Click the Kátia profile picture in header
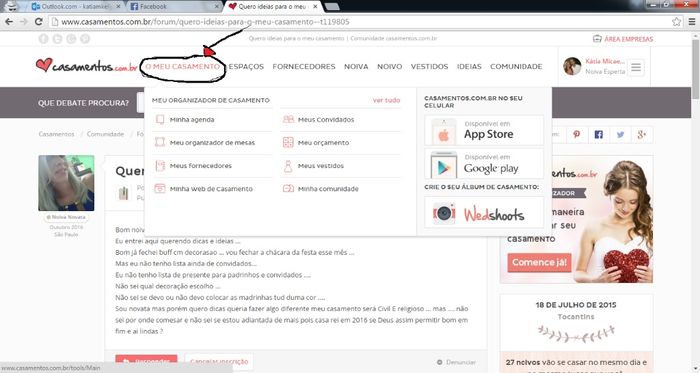 click(572, 66)
